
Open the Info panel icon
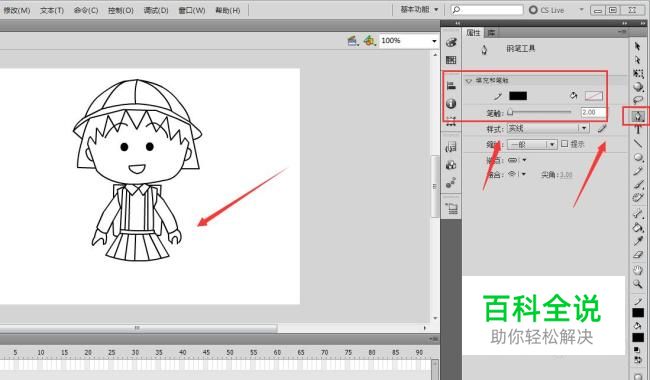coord(451,104)
